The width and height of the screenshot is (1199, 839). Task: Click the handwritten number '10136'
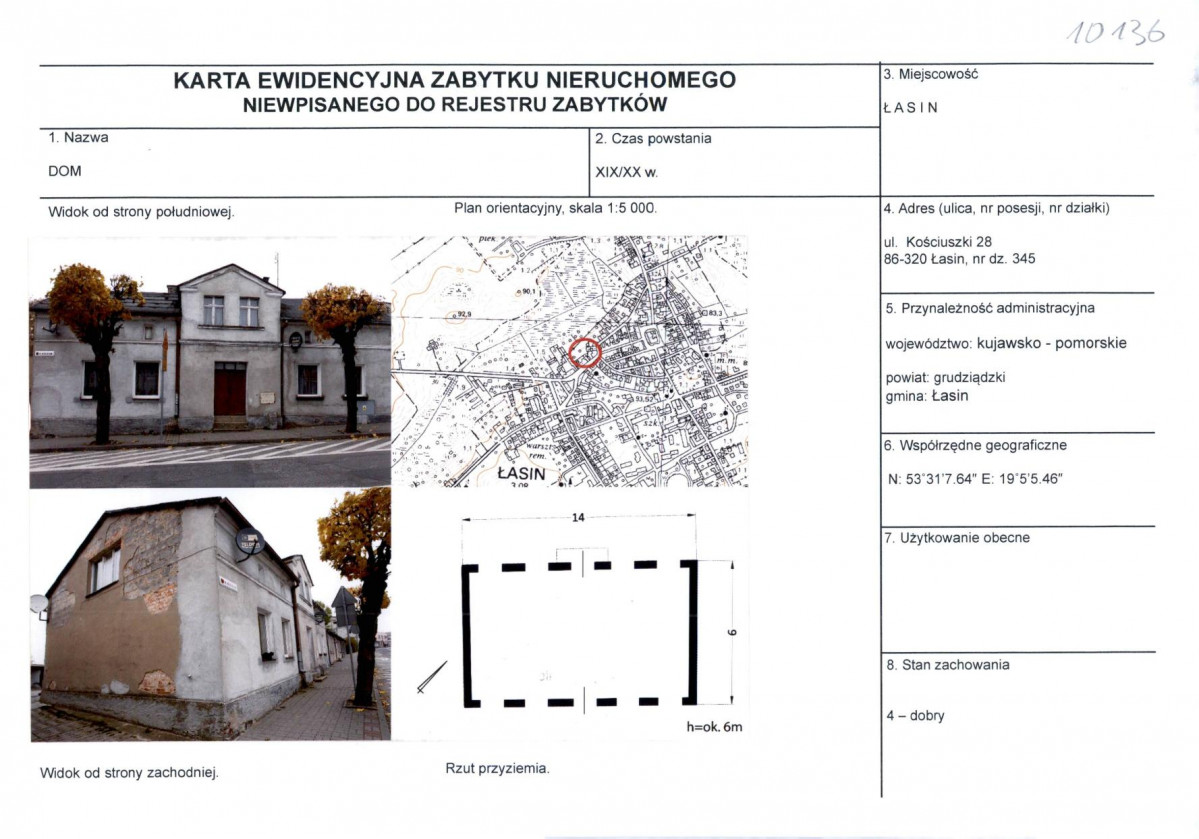(x=1116, y=31)
